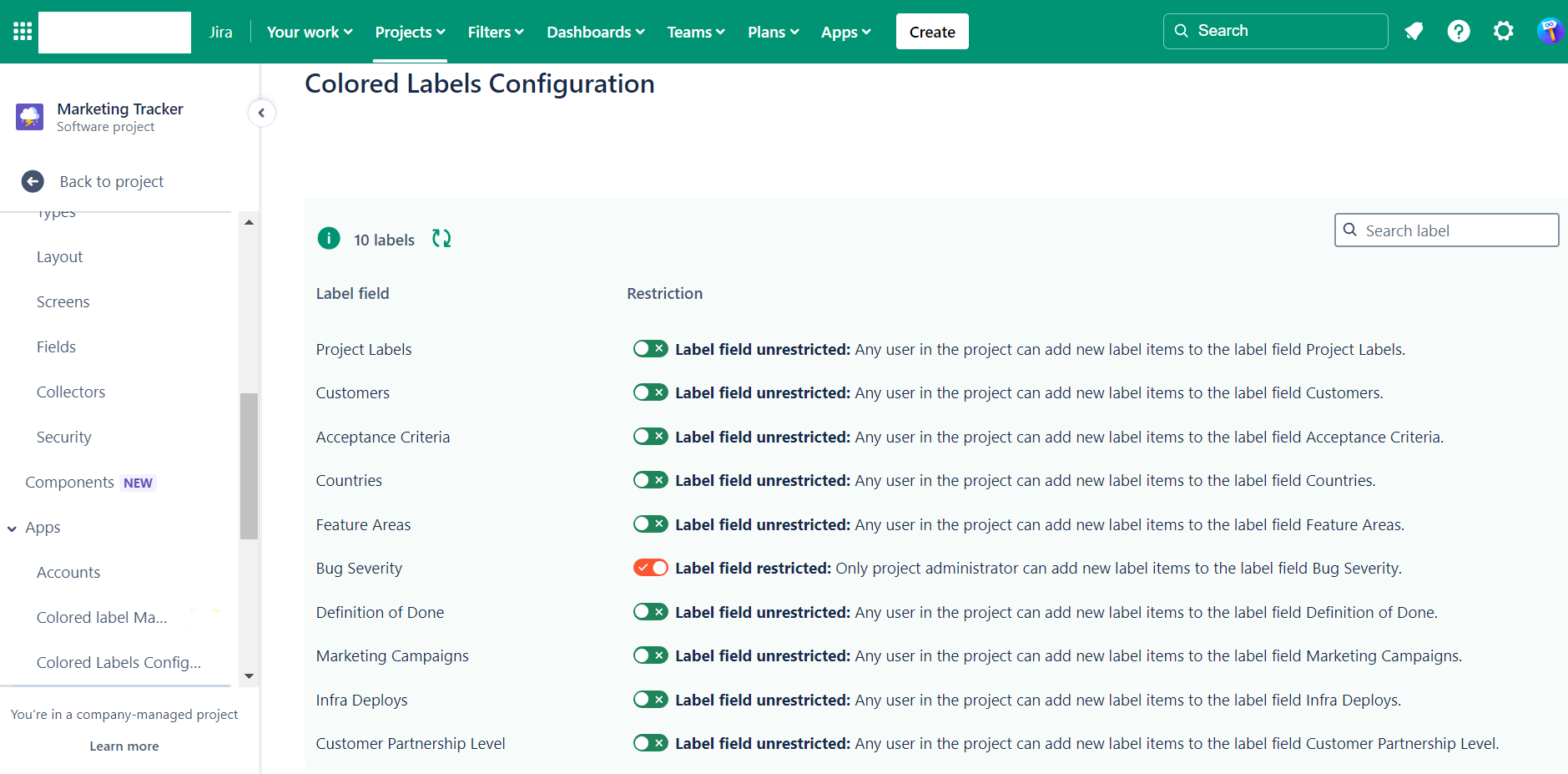Click the Help question mark icon
Viewport: 1568px width, 774px height.
click(x=1458, y=32)
